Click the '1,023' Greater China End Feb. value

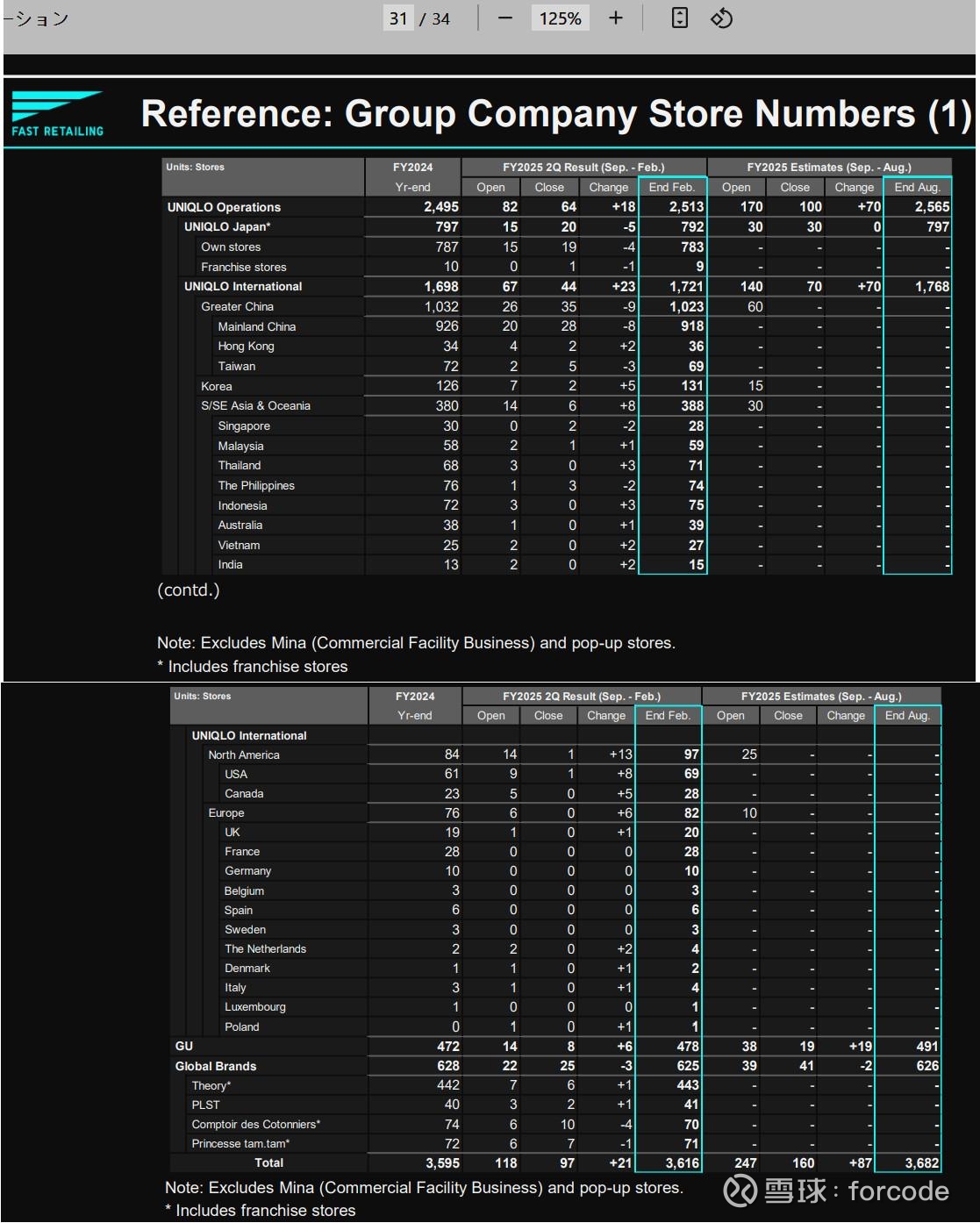point(686,307)
